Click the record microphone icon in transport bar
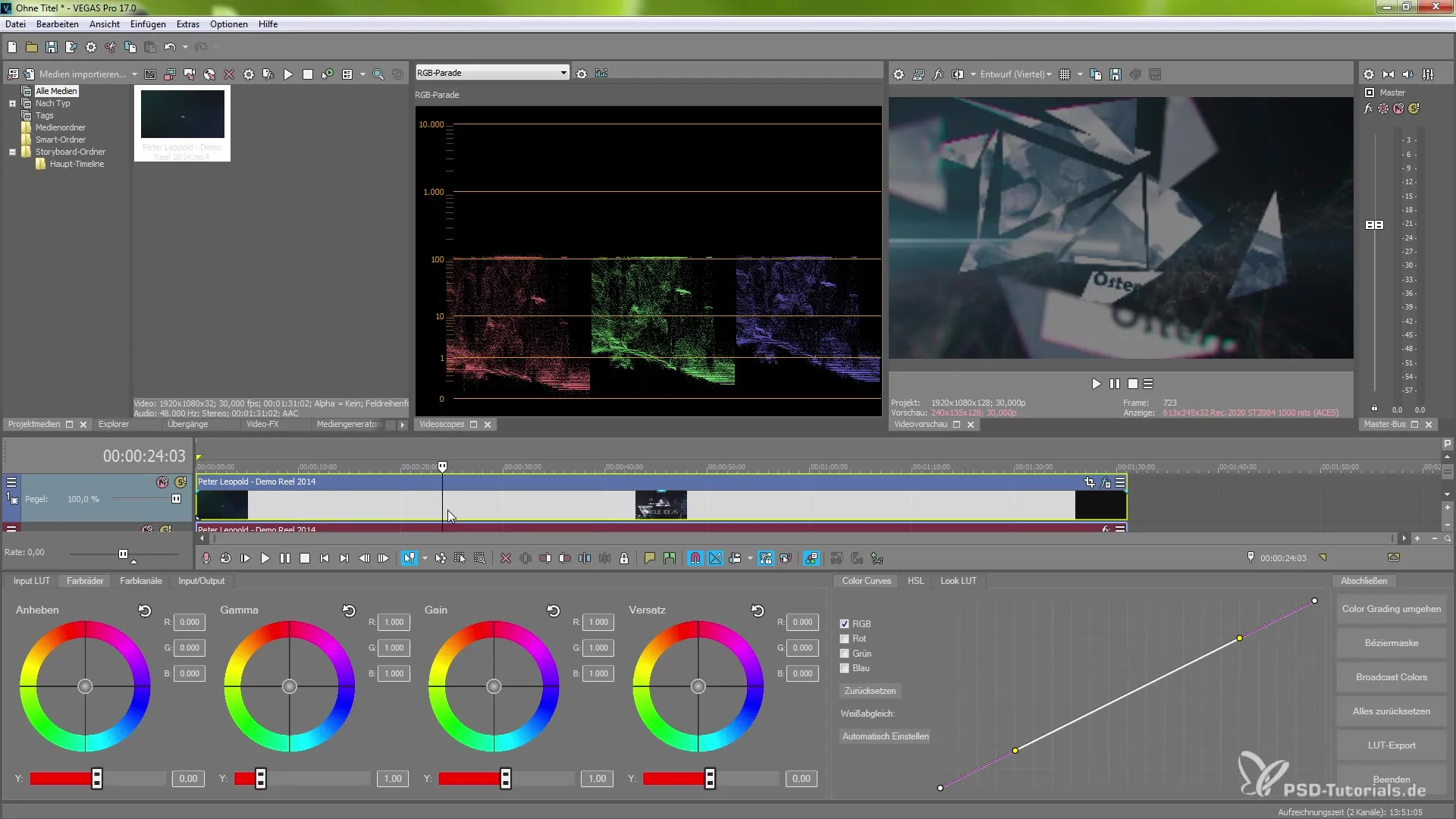This screenshot has width=1456, height=819. point(206,558)
